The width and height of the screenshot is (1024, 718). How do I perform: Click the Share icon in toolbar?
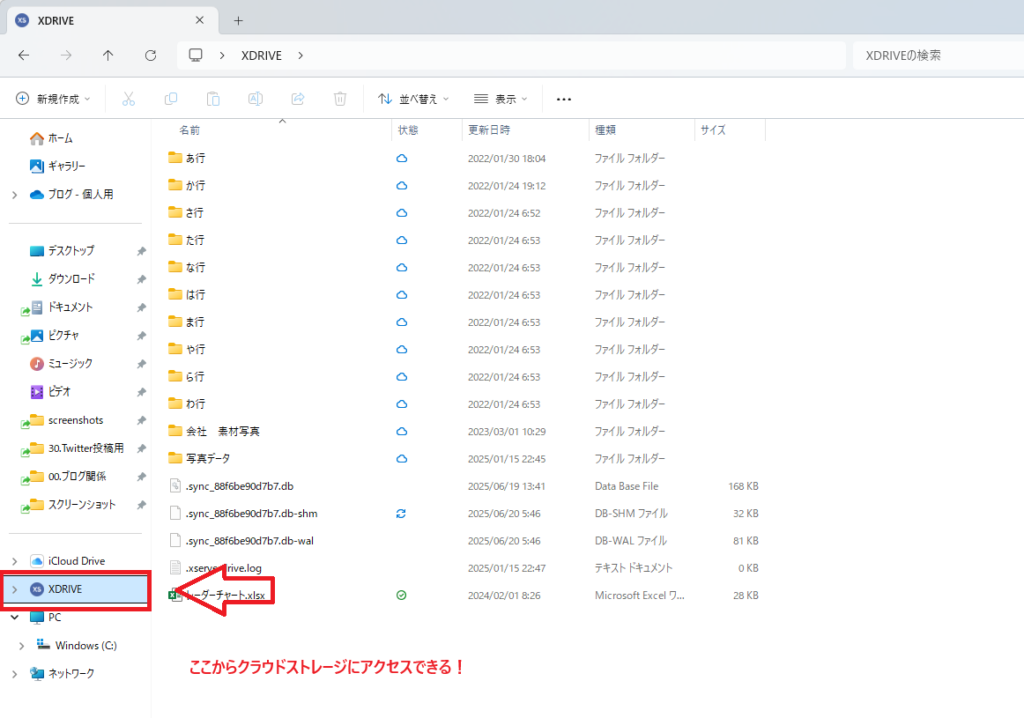point(298,99)
